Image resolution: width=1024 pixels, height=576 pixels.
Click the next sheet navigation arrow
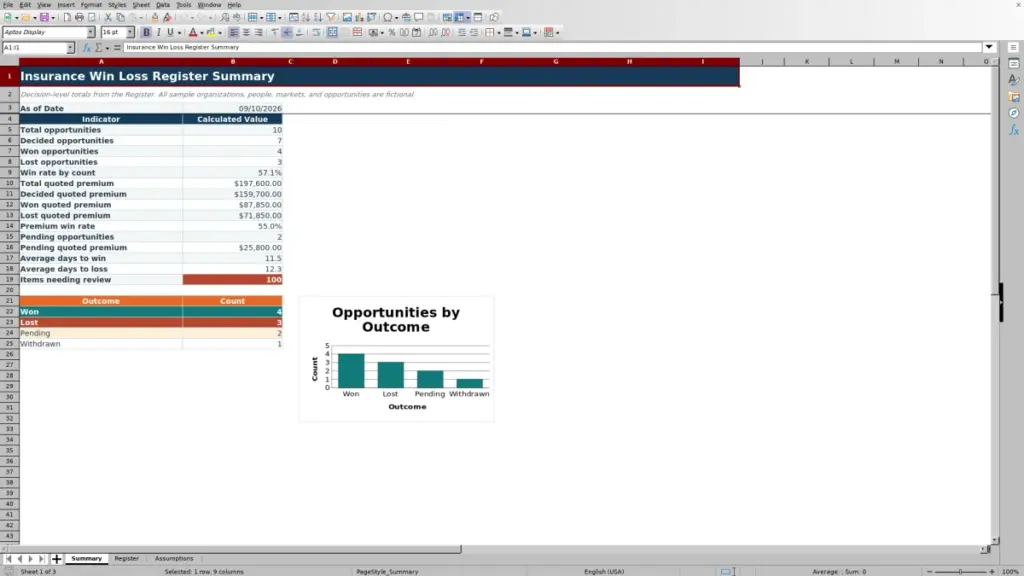[30, 559]
